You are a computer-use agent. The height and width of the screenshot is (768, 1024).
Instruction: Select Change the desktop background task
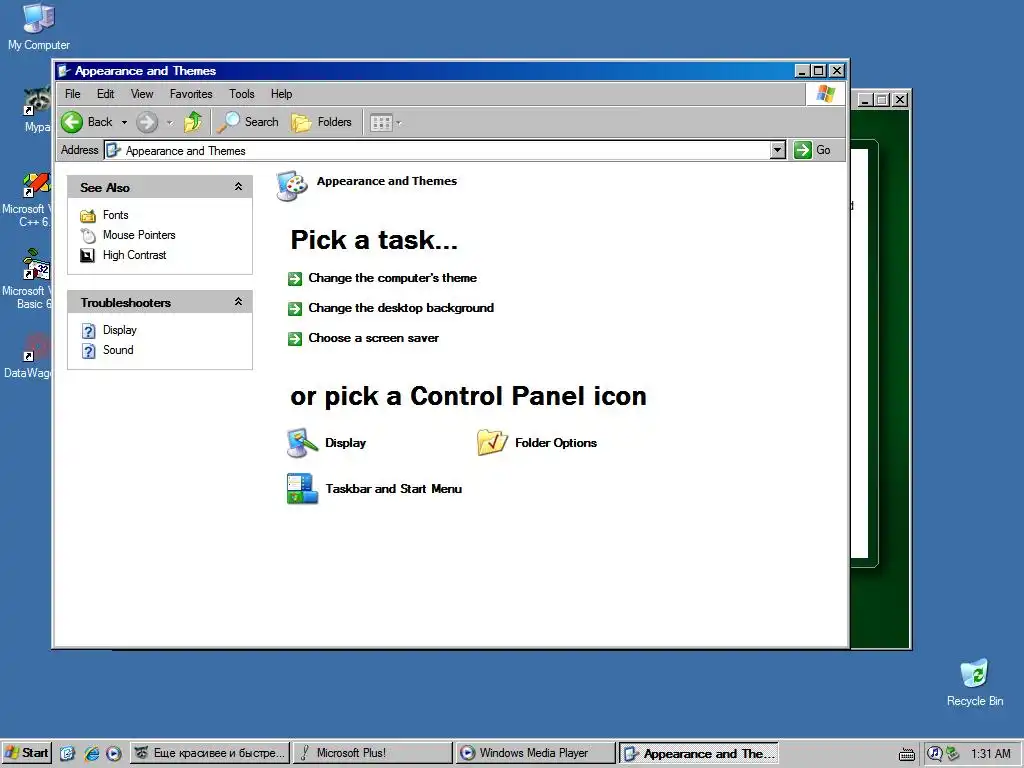[x=401, y=308]
